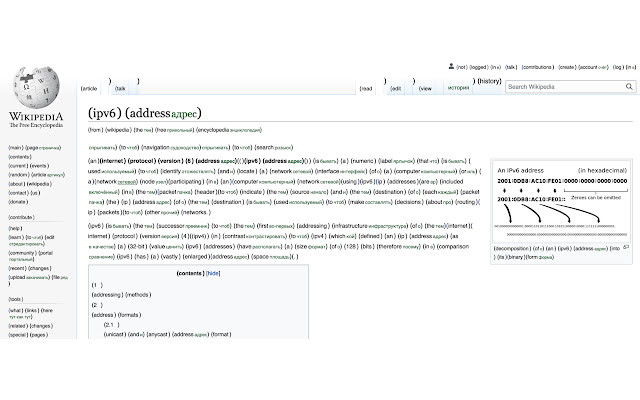This screenshot has height=400, width=640.
Task: Click the ipv6 address page heading
Action: [144, 113]
